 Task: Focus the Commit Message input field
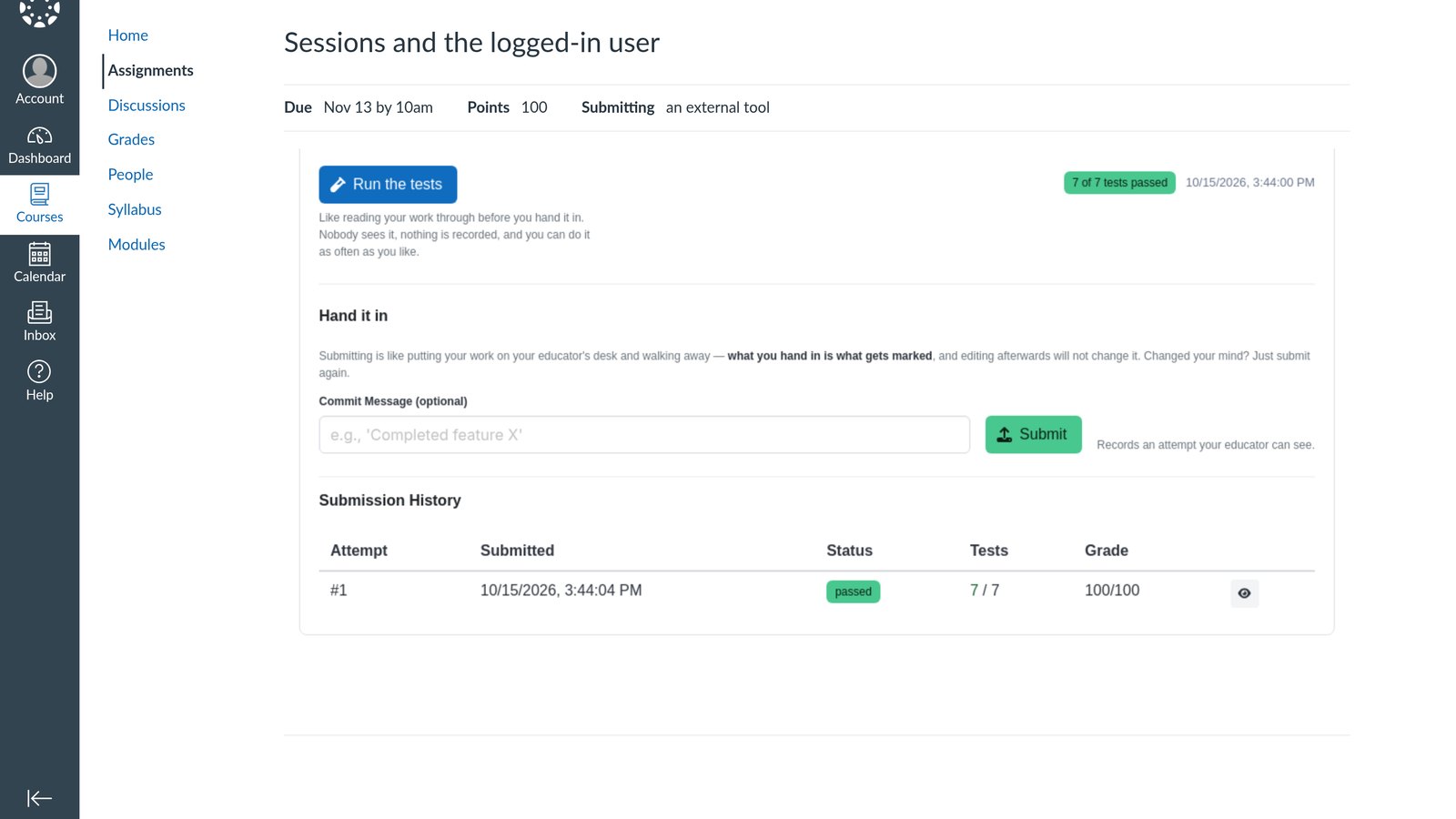643,435
